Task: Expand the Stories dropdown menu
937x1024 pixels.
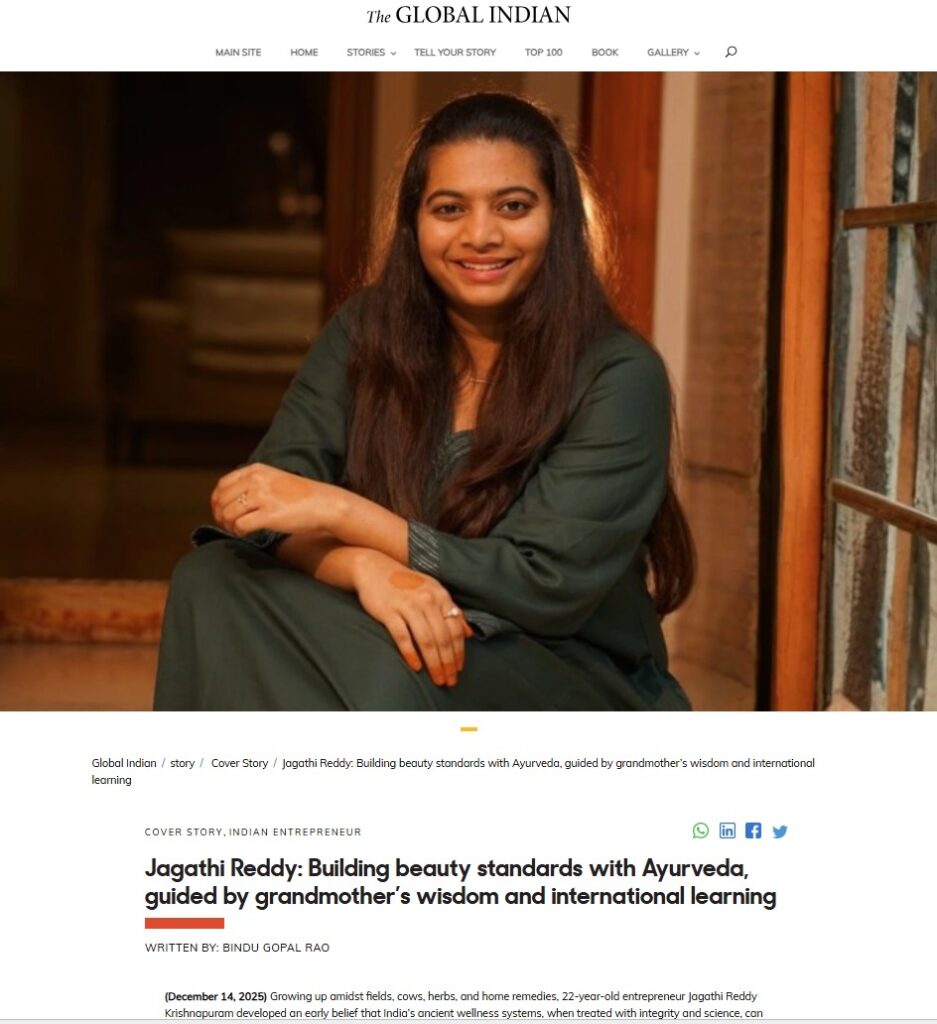Action: [x=371, y=52]
